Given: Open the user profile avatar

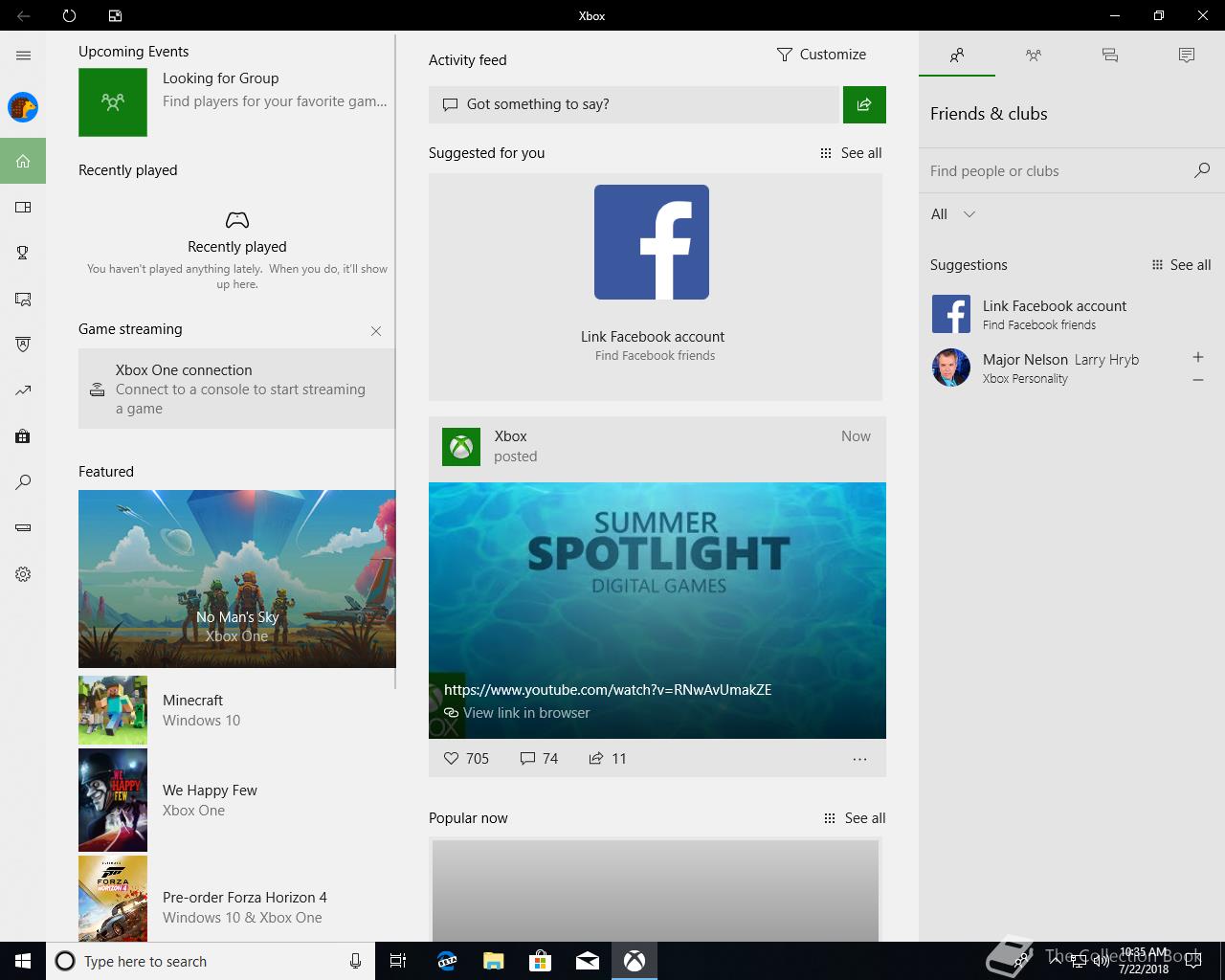Looking at the screenshot, I should pyautogui.click(x=23, y=107).
